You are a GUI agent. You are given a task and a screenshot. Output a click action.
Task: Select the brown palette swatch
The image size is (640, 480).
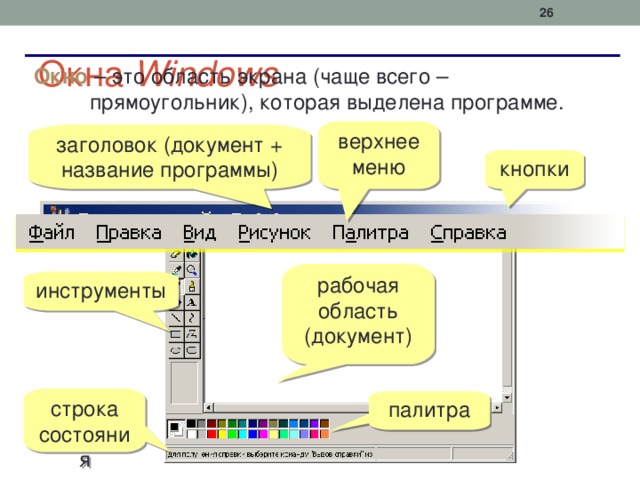coord(324,423)
